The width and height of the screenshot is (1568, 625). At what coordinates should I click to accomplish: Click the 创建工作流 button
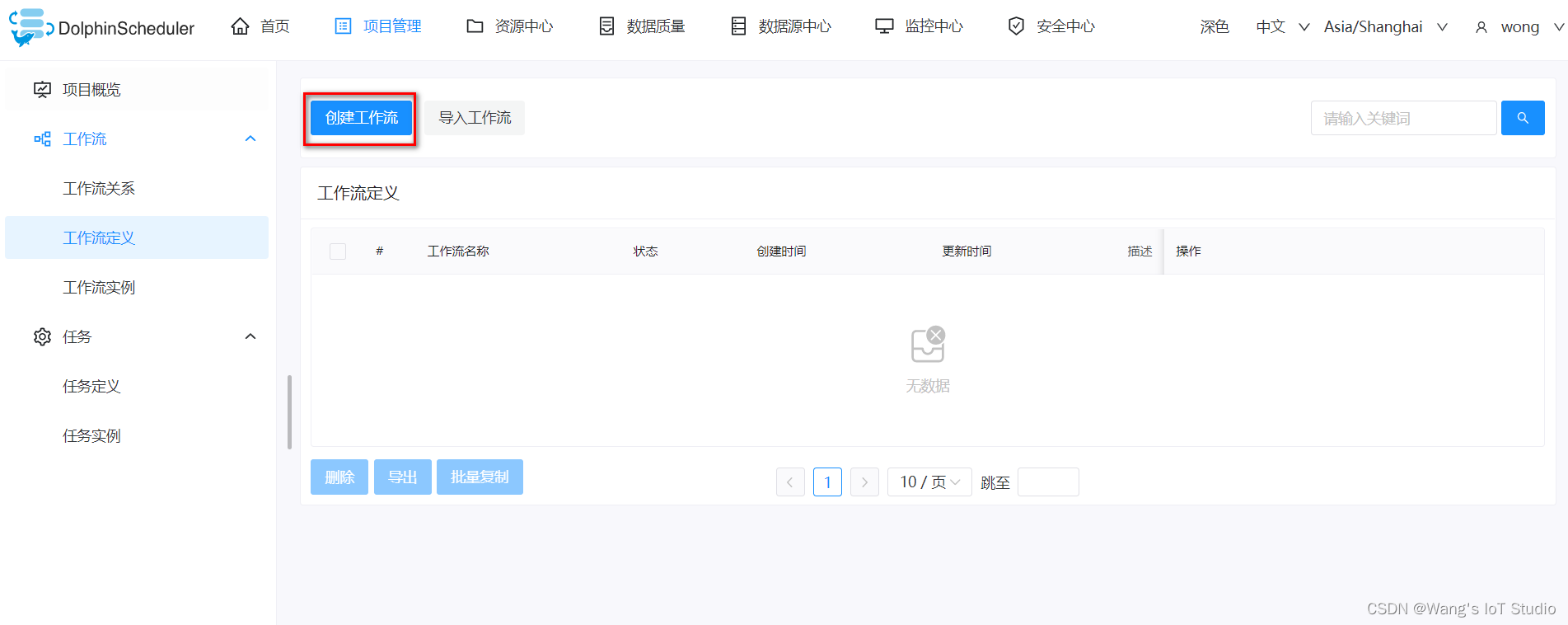361,118
